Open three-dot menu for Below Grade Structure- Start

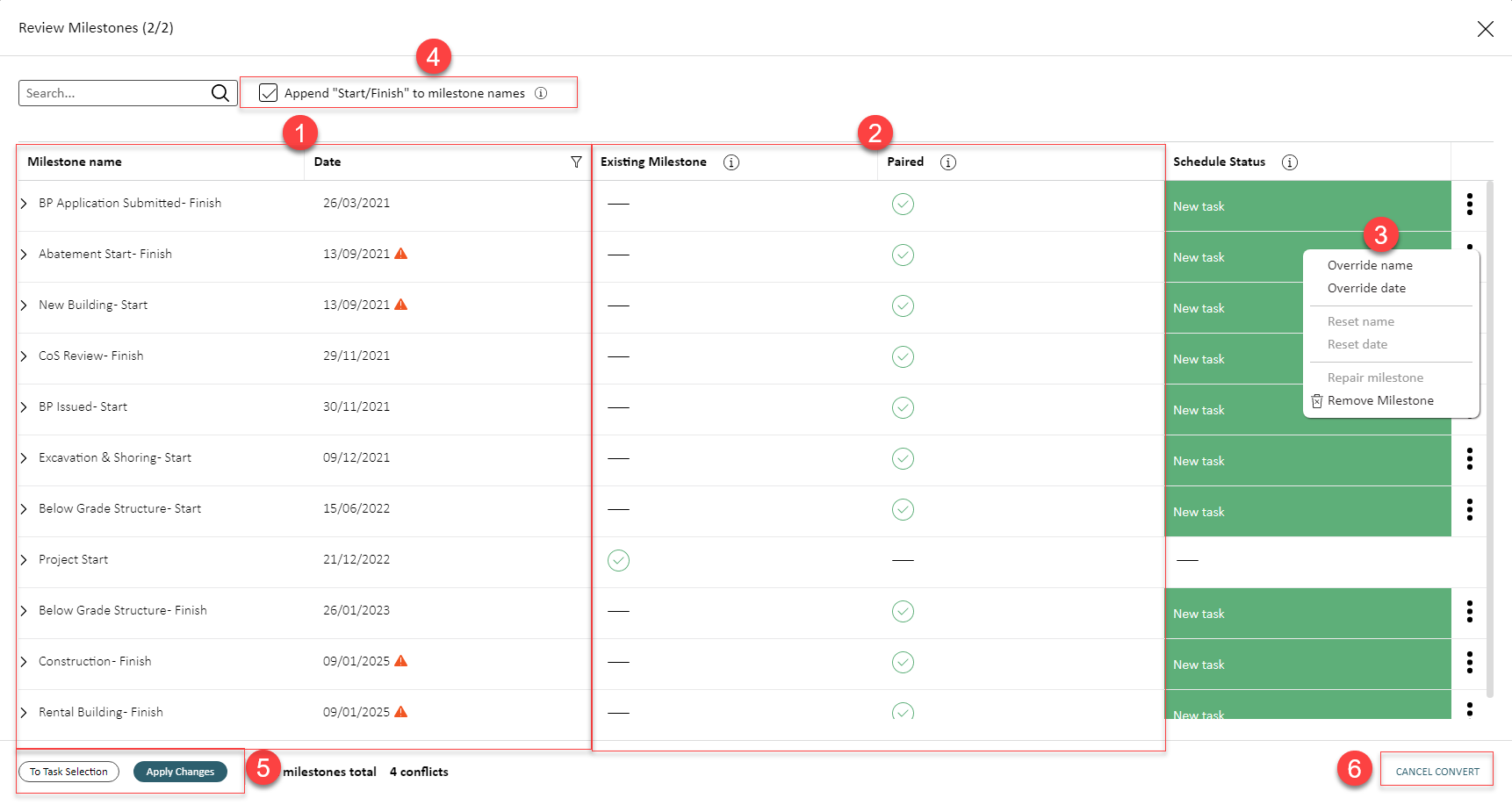coord(1469,510)
